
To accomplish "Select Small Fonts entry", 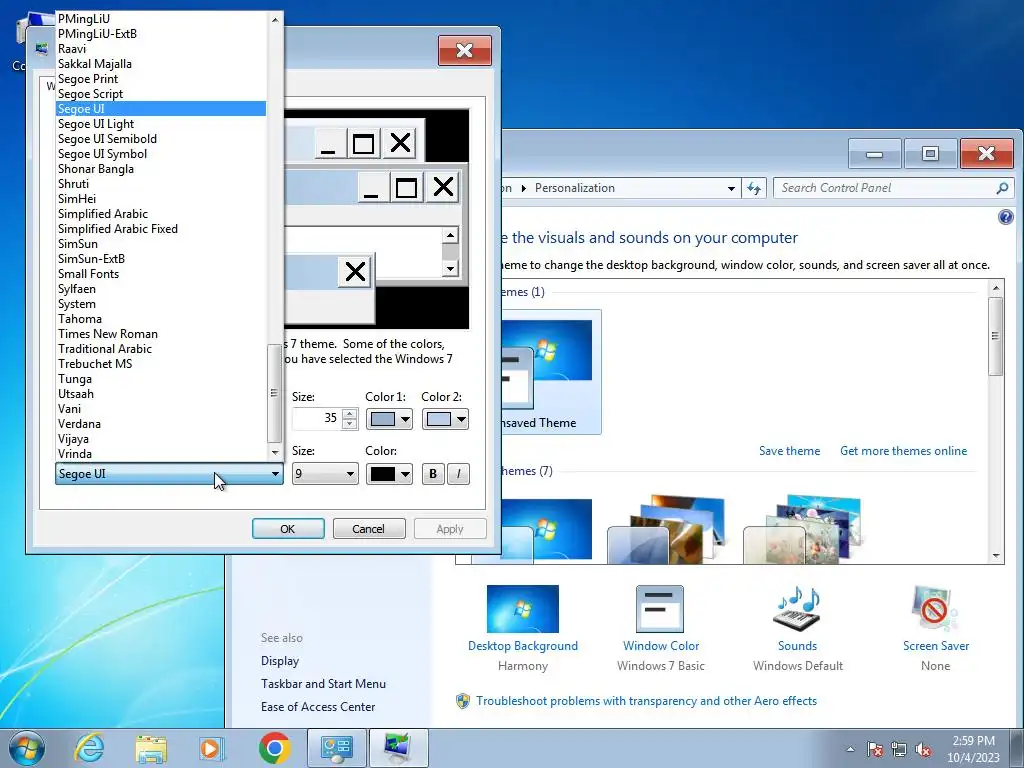I will [x=161, y=274].
